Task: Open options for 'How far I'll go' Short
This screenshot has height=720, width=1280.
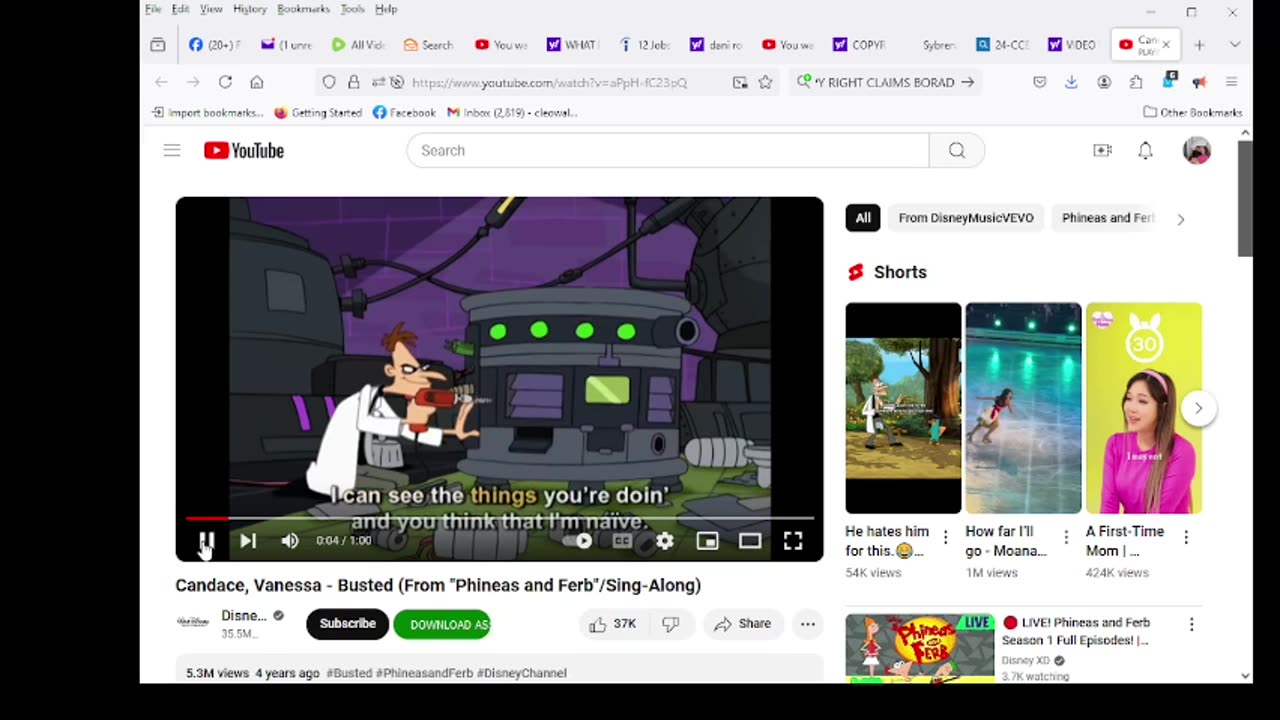Action: pyautogui.click(x=1066, y=537)
